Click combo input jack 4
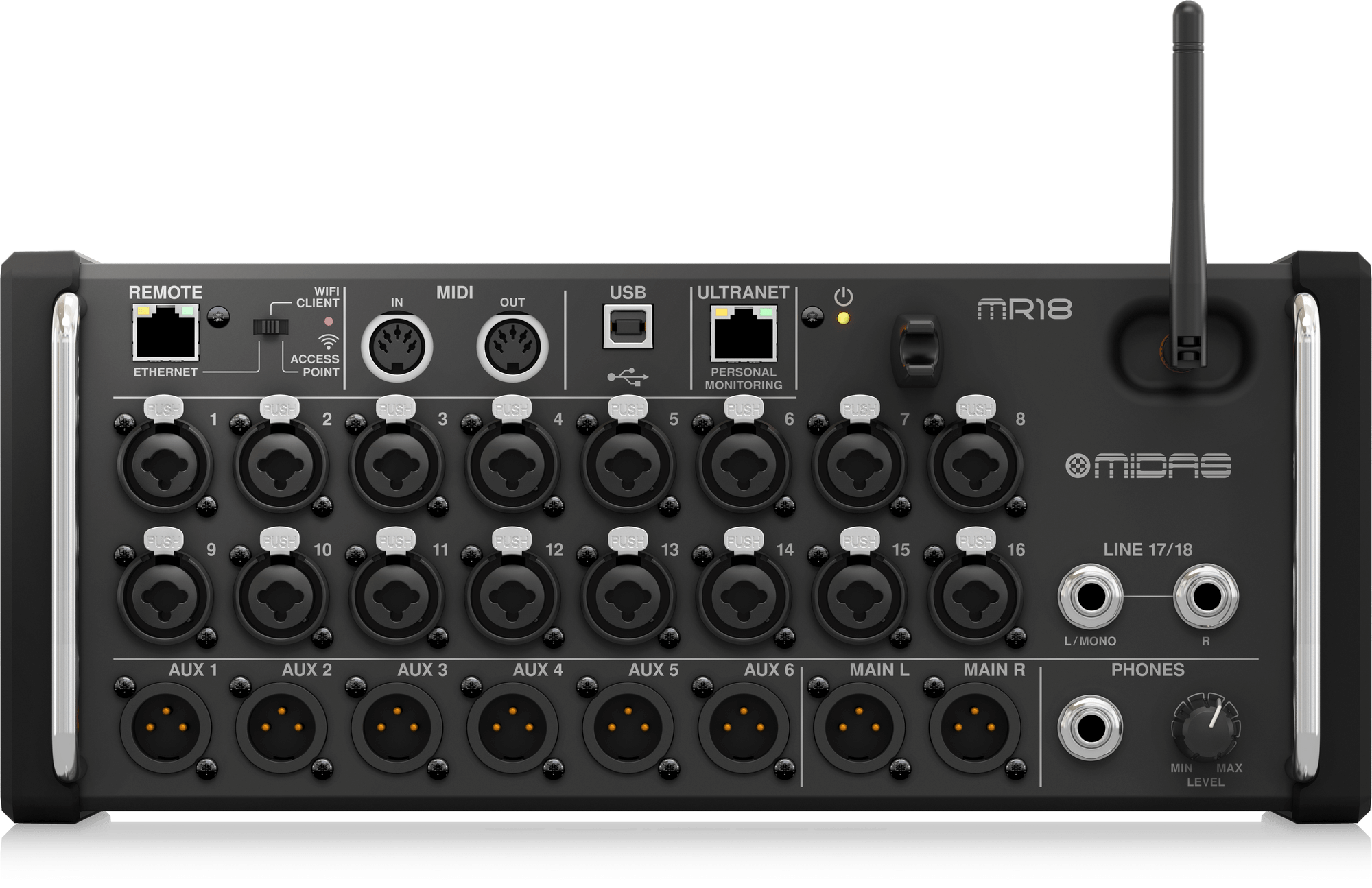The image size is (1372, 888). click(x=512, y=465)
